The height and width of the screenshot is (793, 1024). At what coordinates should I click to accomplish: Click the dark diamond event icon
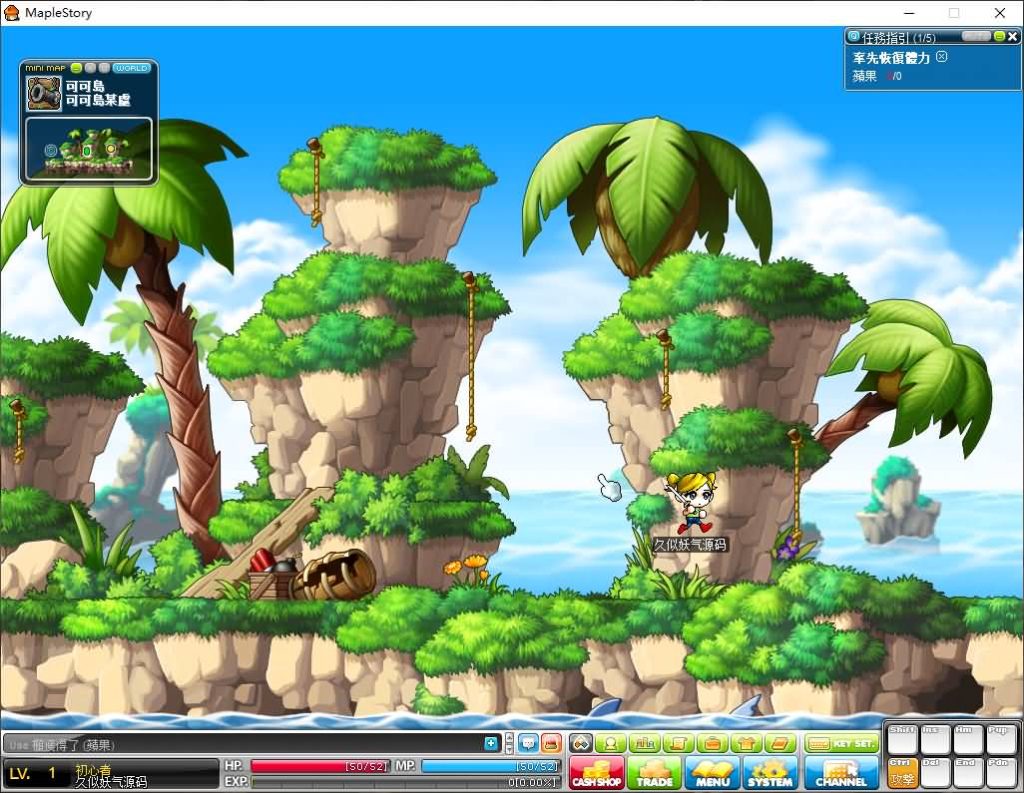click(581, 743)
